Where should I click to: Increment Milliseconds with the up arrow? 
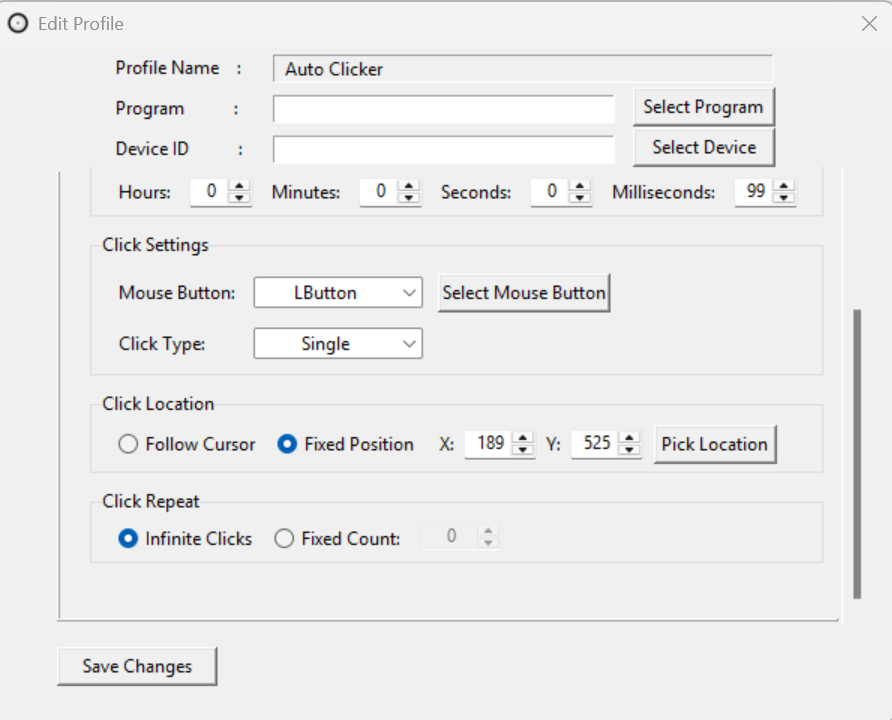pos(784,186)
